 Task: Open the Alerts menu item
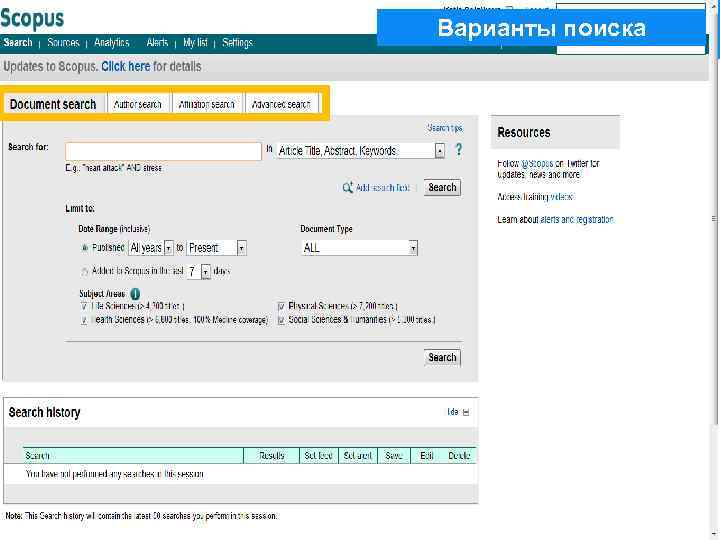point(158,43)
